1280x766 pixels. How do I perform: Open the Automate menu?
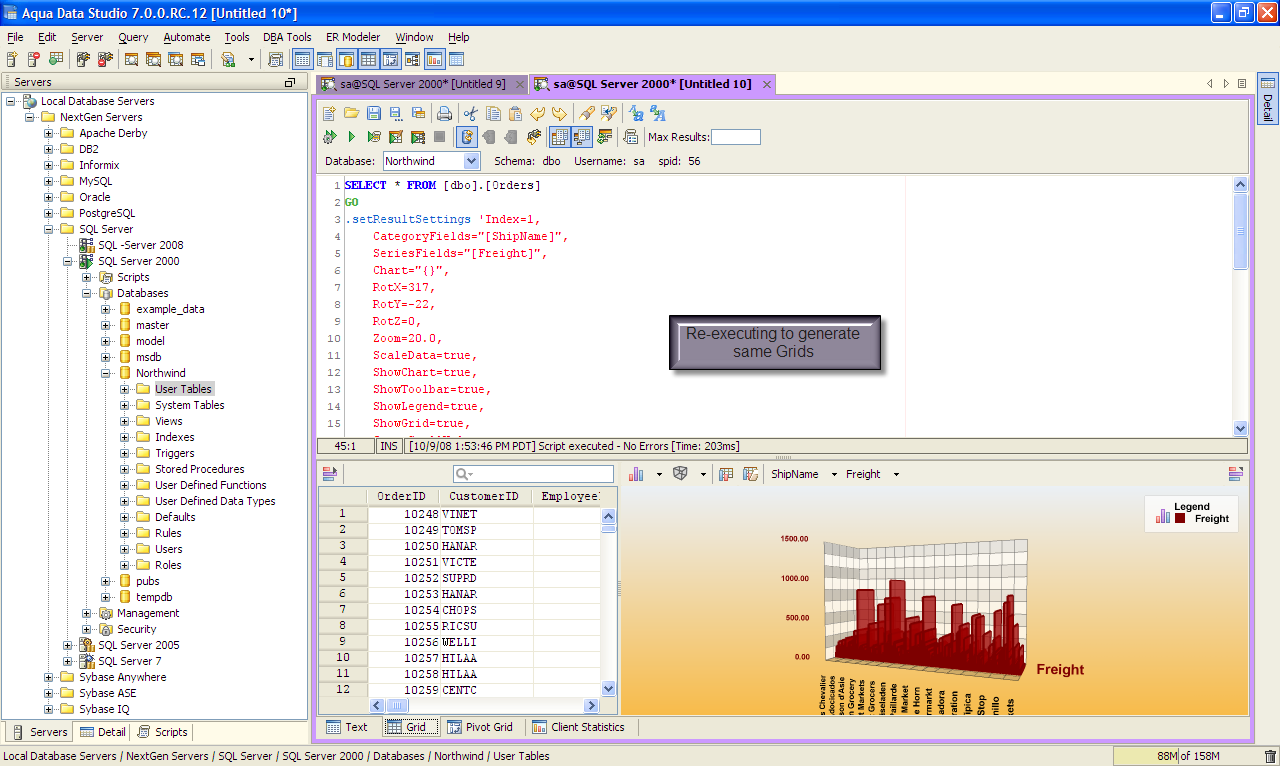point(187,37)
